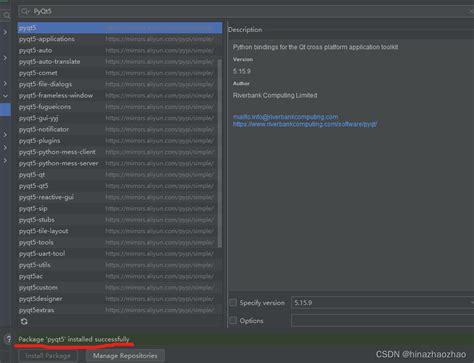The width and height of the screenshot is (474, 363).
Task: Click the left sidebar search icon
Action: click(6, 15)
